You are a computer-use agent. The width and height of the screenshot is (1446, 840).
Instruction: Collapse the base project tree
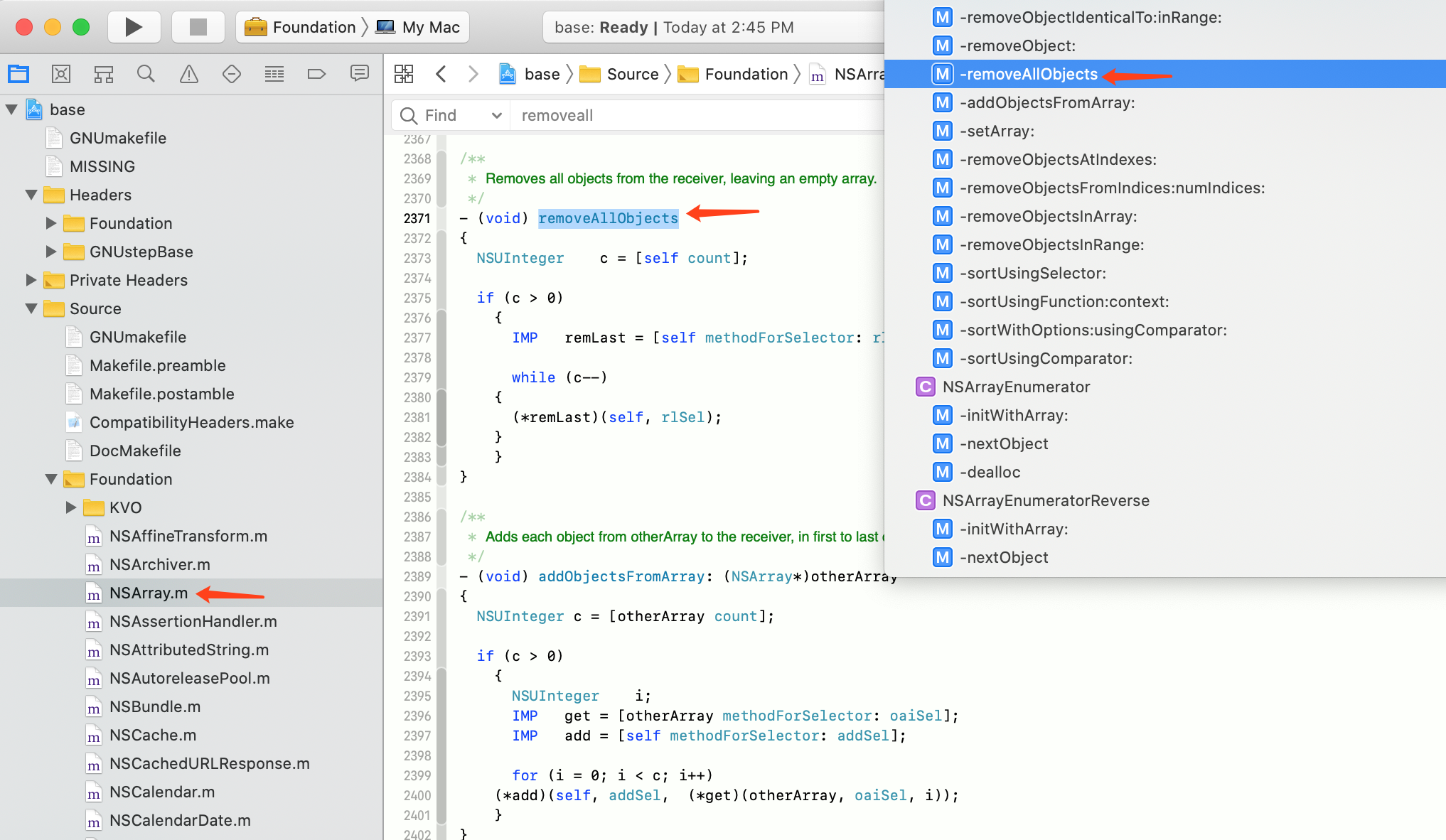click(x=11, y=109)
